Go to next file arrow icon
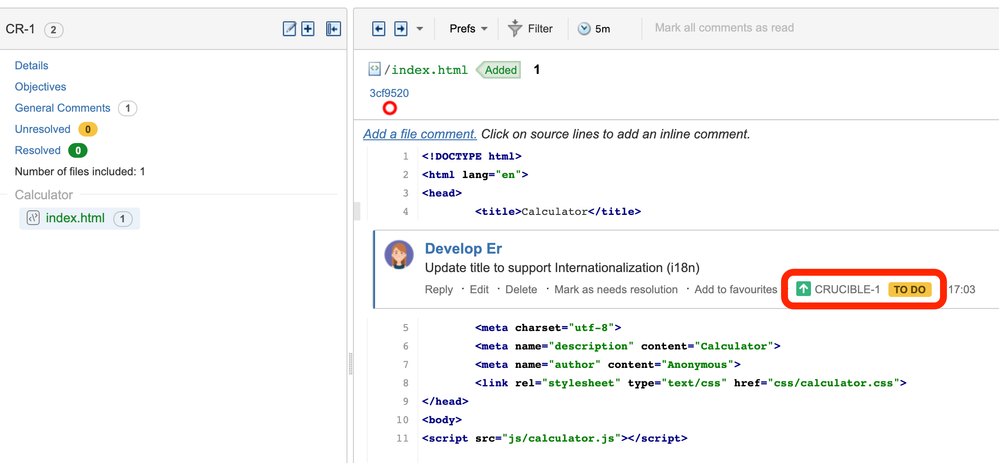 point(400,29)
